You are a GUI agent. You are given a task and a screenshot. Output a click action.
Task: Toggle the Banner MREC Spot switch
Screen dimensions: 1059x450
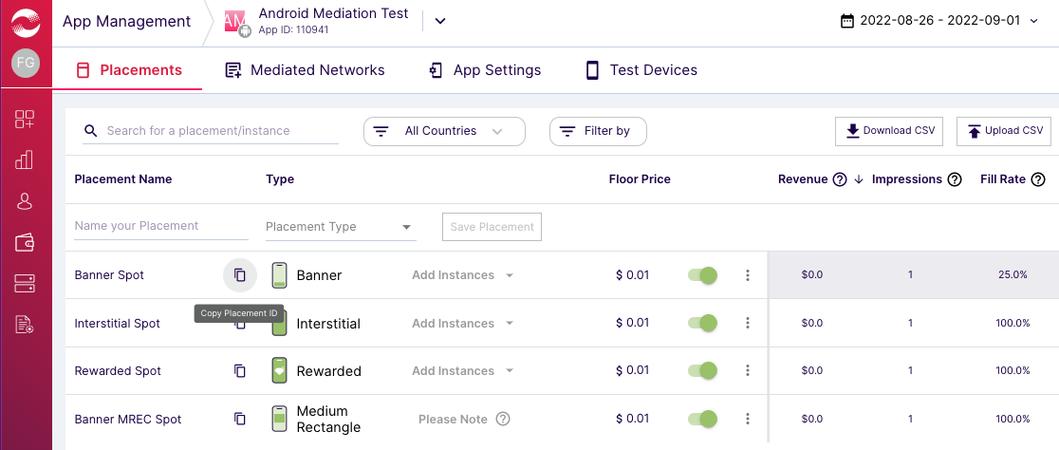pyautogui.click(x=703, y=419)
